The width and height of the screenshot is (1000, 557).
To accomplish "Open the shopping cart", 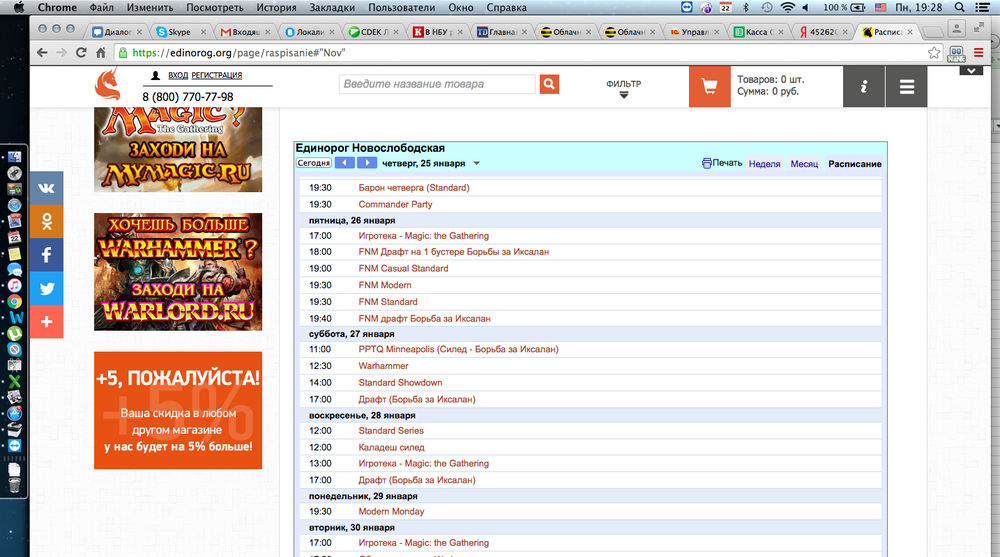I will click(709, 87).
